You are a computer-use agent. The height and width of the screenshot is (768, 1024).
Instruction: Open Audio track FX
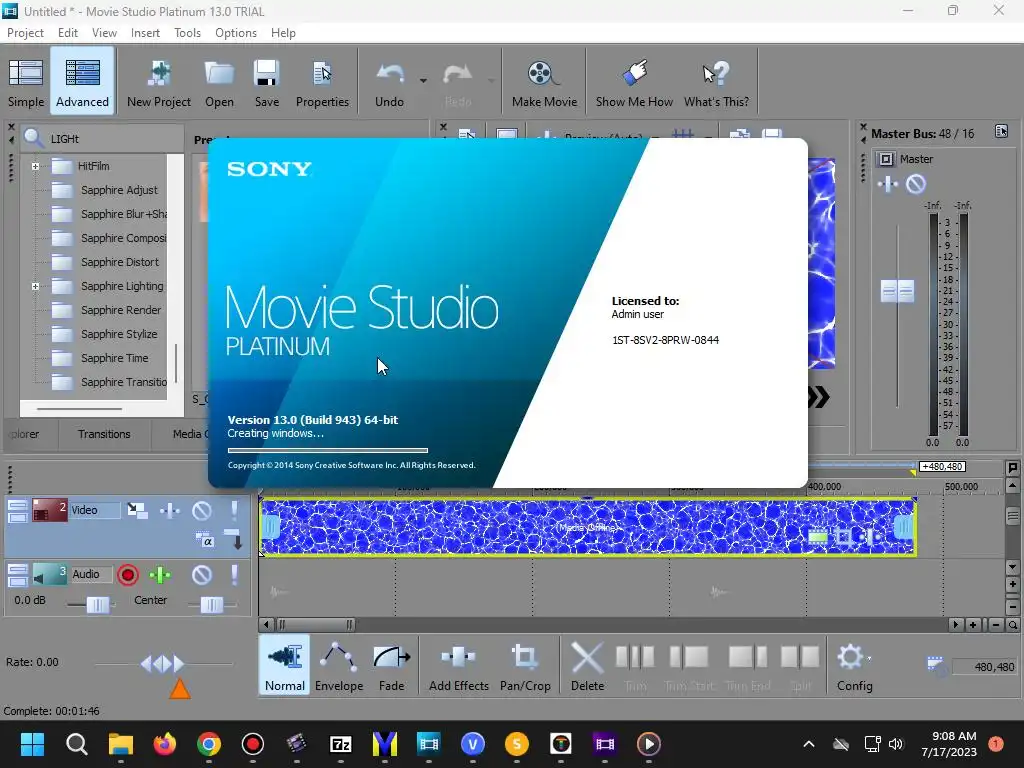point(160,575)
